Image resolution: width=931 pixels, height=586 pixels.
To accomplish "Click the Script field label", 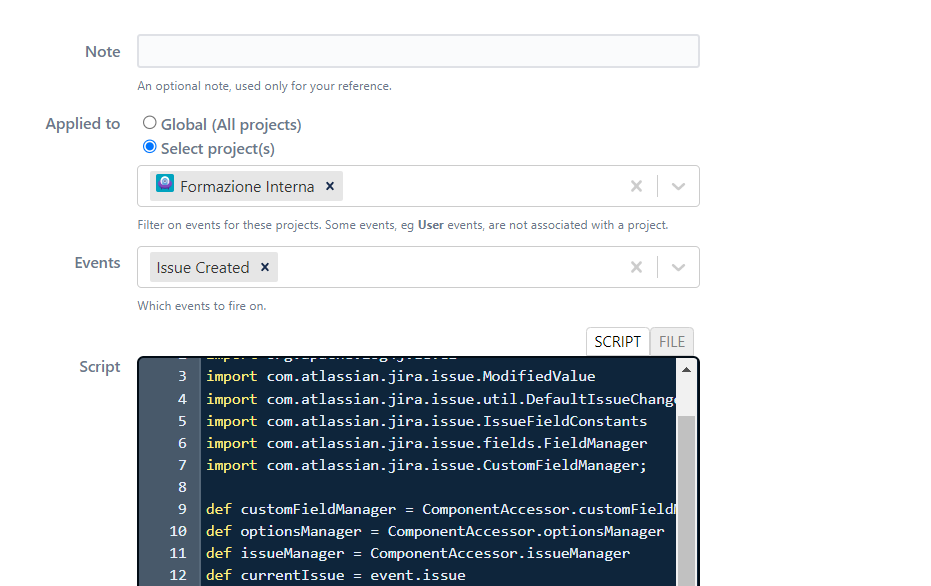I will point(100,367).
